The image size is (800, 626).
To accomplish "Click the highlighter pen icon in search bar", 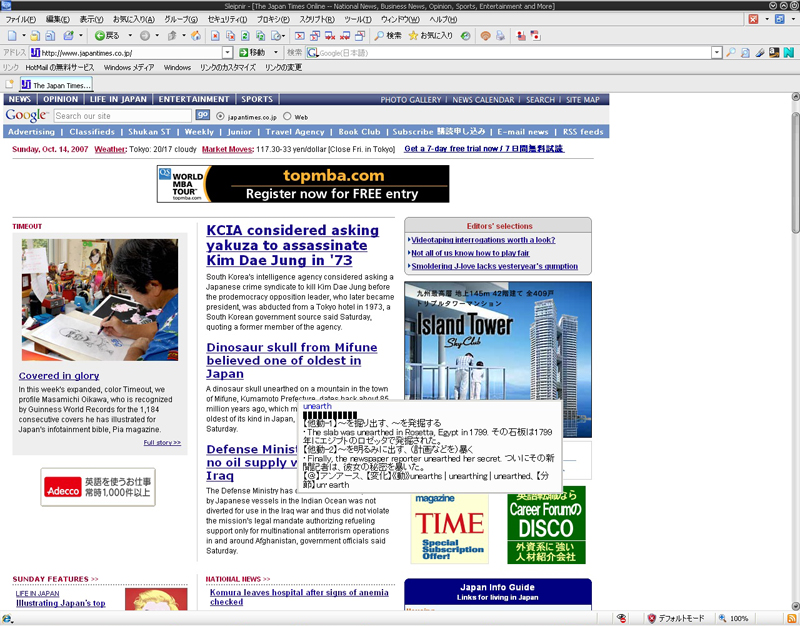I will pos(760,53).
